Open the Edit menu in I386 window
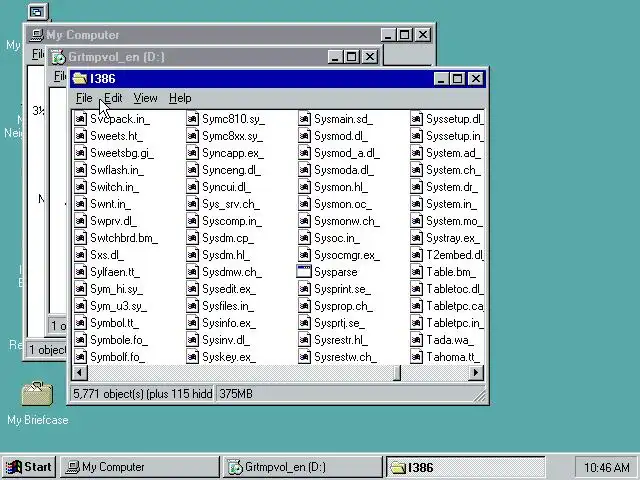 tap(113, 98)
